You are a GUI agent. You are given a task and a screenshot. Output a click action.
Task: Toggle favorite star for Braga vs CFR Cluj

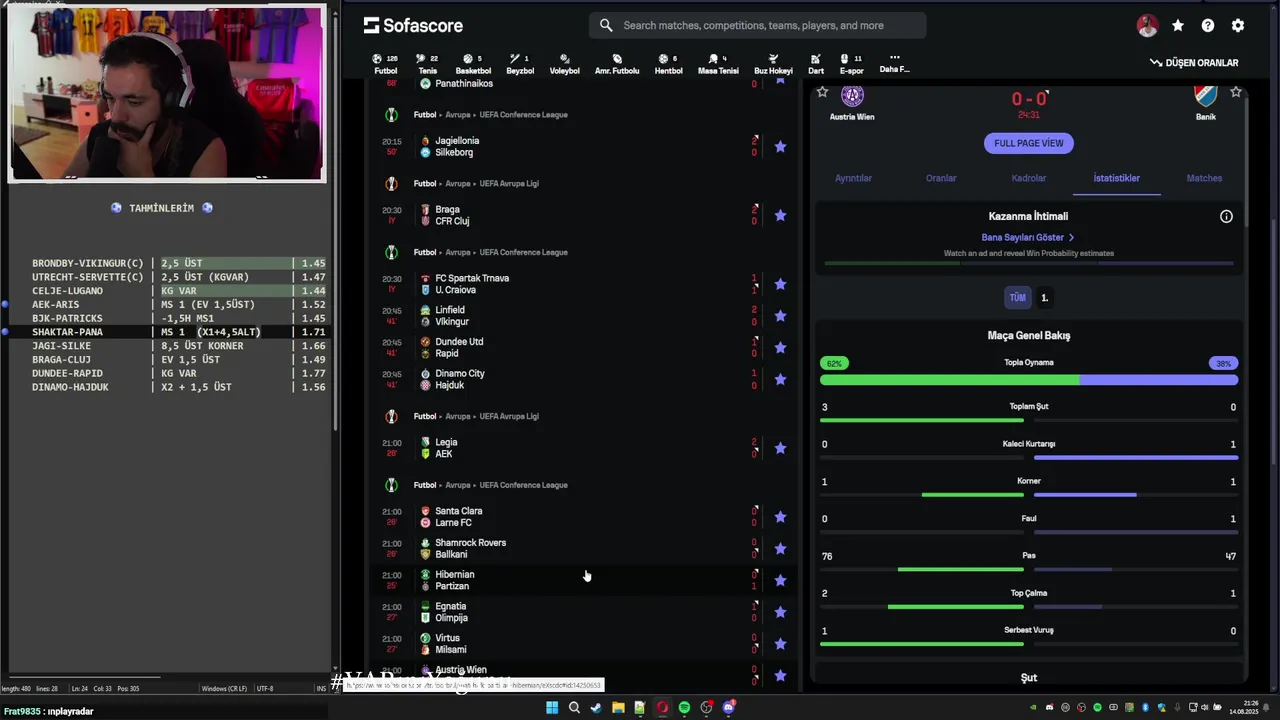pos(780,216)
